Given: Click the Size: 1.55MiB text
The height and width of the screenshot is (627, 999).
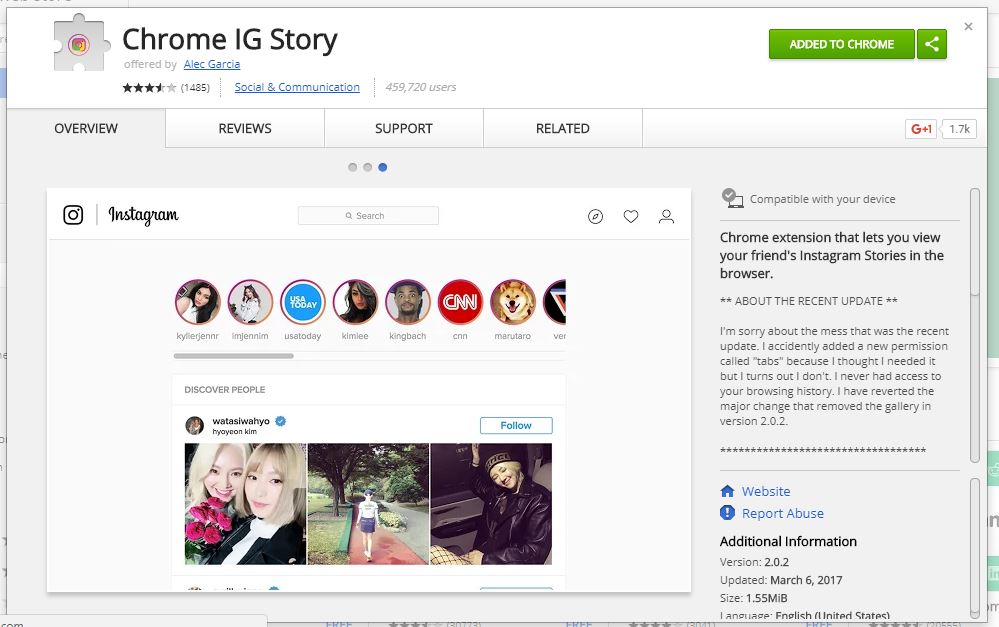Looking at the screenshot, I should tap(754, 598).
